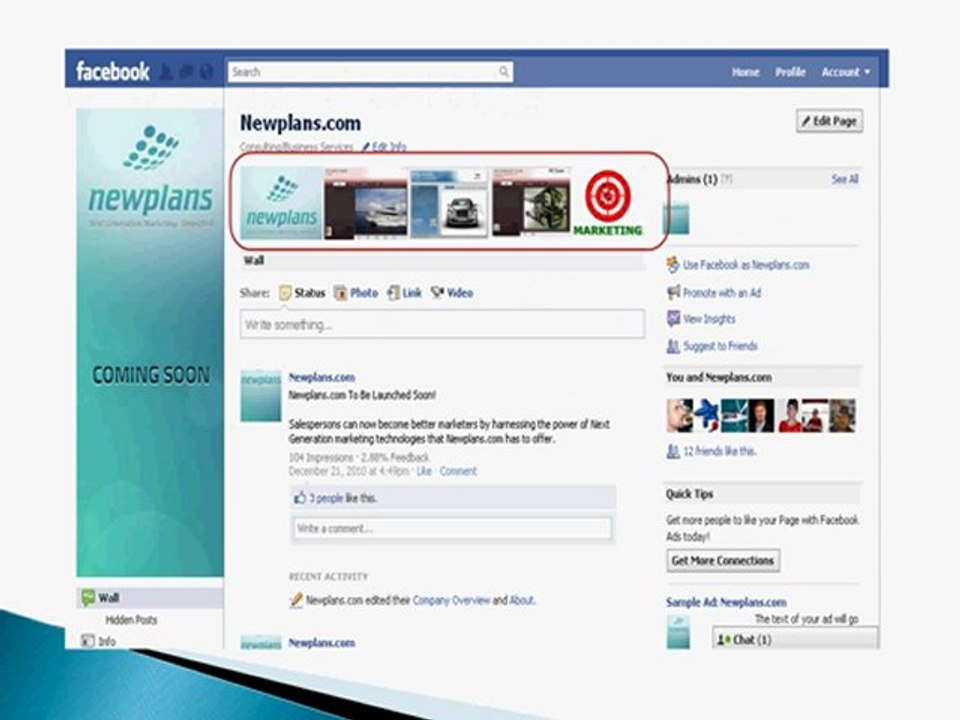Open friend requests icon in header
Screen dimensions: 960x720
pyautogui.click(x=165, y=72)
